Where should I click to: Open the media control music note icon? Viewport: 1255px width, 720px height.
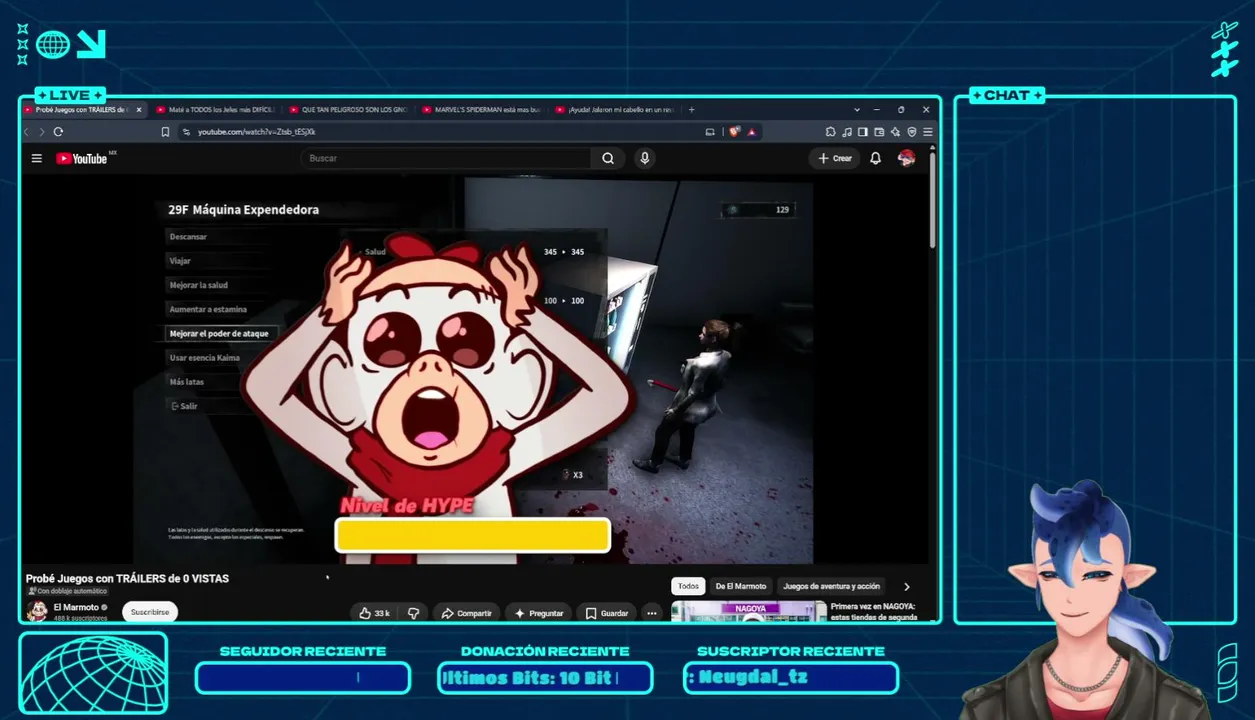[x=846, y=132]
